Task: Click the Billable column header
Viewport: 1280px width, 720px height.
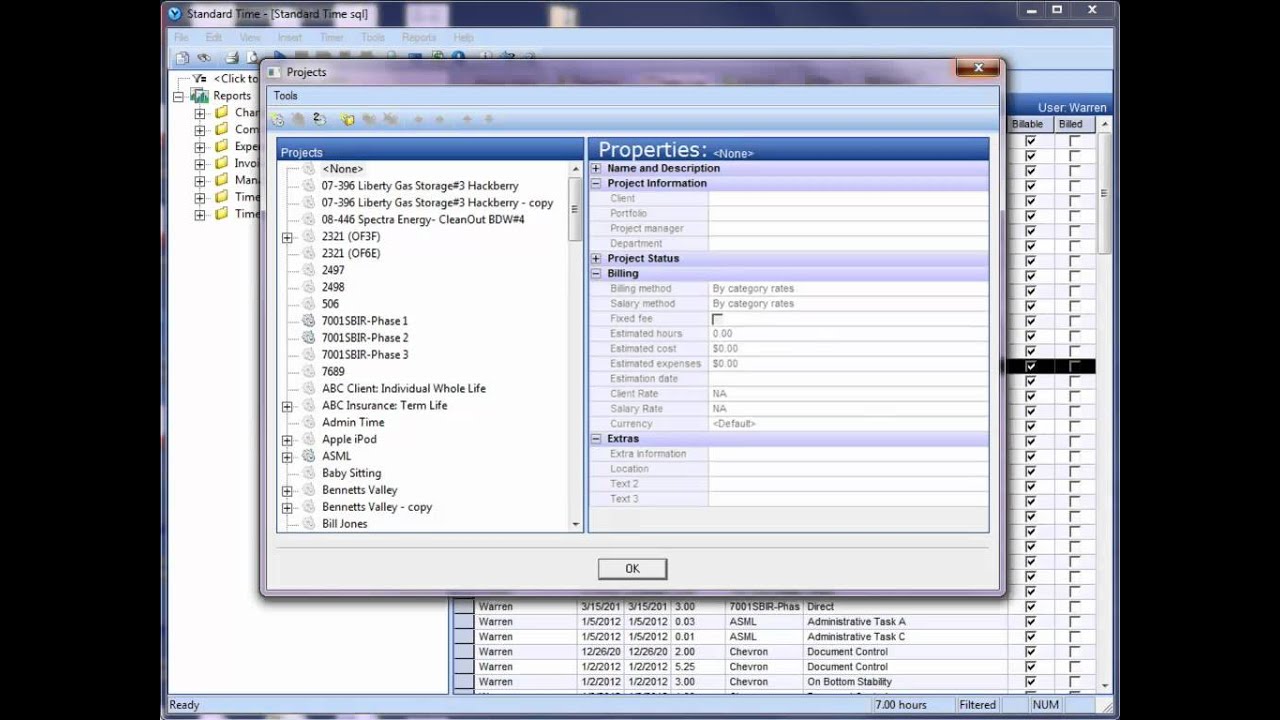Action: (x=1029, y=124)
